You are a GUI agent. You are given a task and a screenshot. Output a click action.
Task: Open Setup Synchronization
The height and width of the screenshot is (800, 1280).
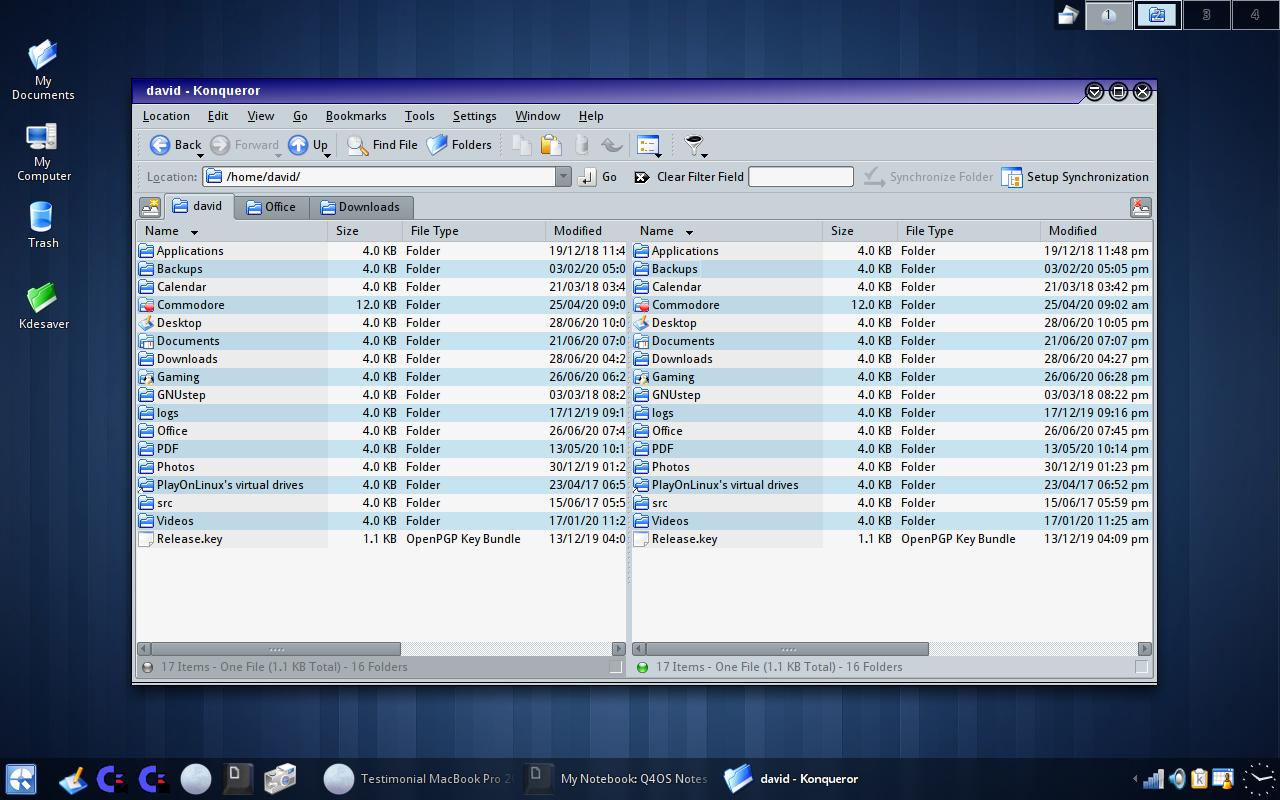click(1075, 177)
